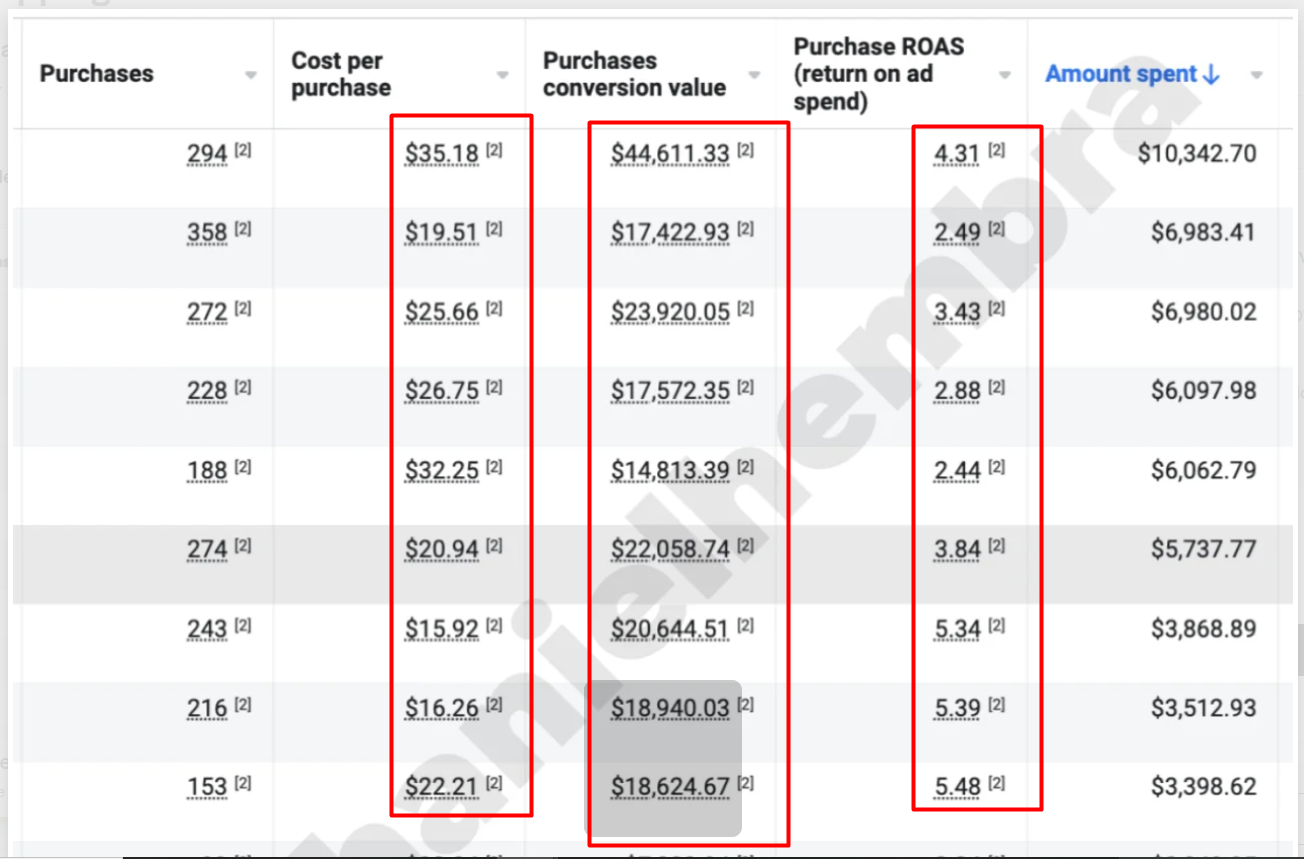Viewport: 1304px width, 859px height.
Task: Click the footnote marker beside 5.48 ROAS
Action: pyautogui.click(x=996, y=785)
